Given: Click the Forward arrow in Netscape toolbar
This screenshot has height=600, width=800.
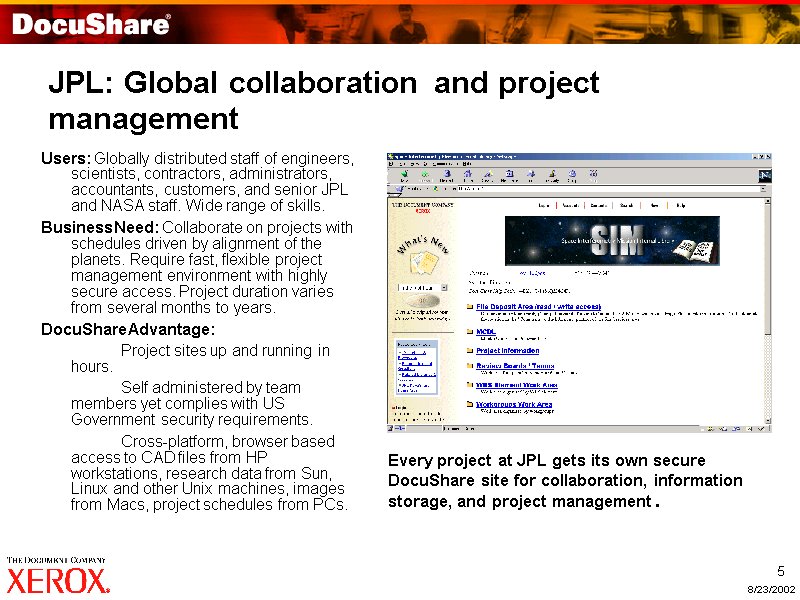Looking at the screenshot, I should 425,174.
